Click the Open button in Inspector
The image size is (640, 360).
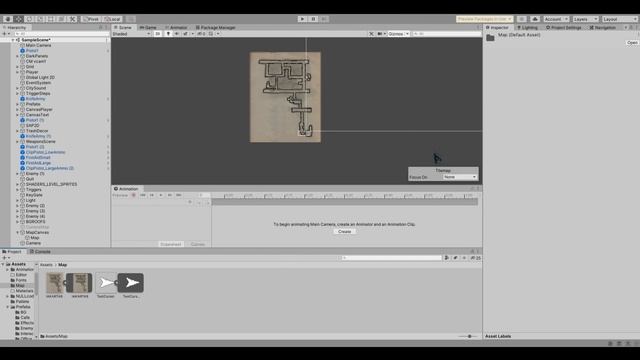632,42
